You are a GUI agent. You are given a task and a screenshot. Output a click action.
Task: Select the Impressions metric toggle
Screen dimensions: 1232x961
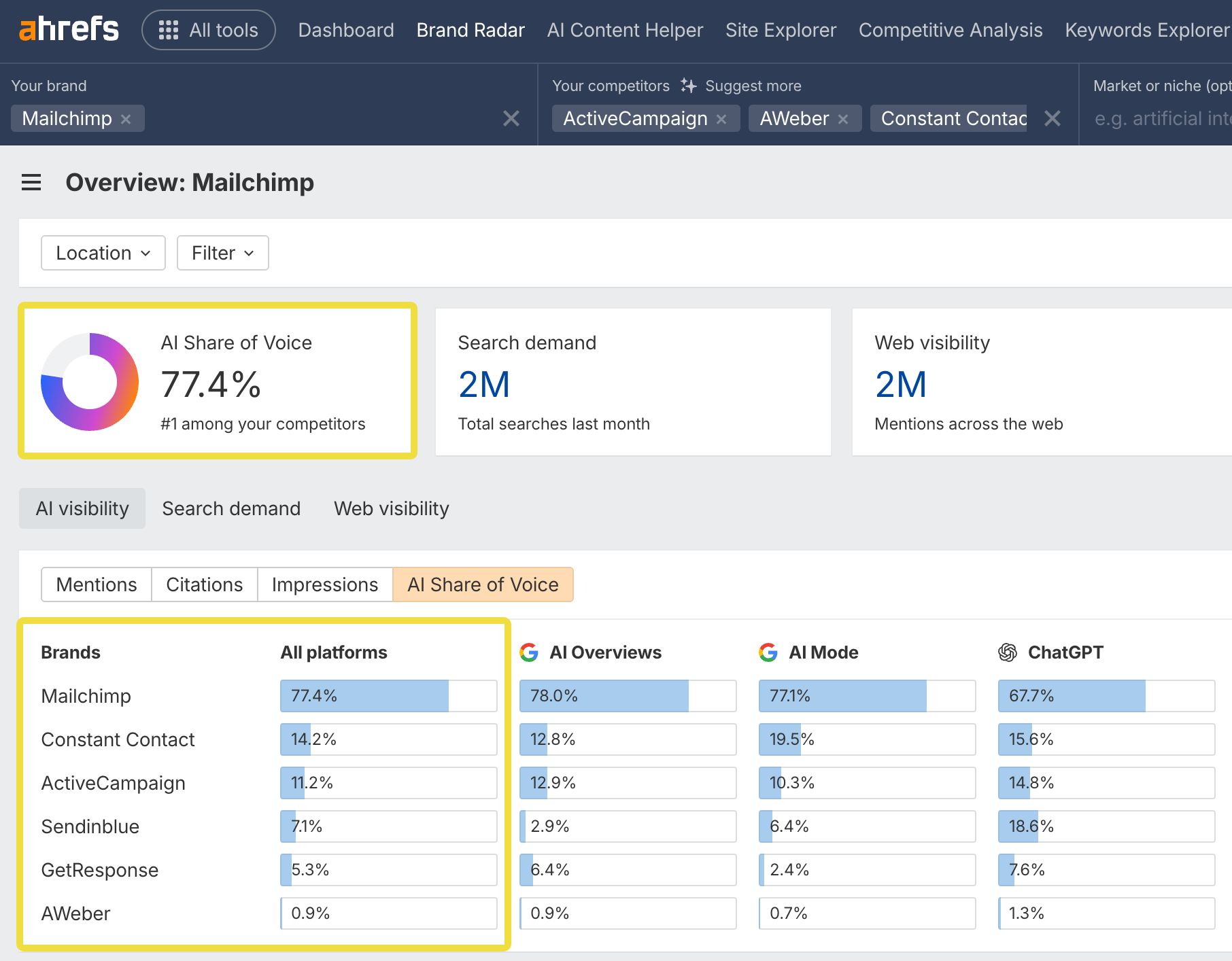(x=324, y=584)
